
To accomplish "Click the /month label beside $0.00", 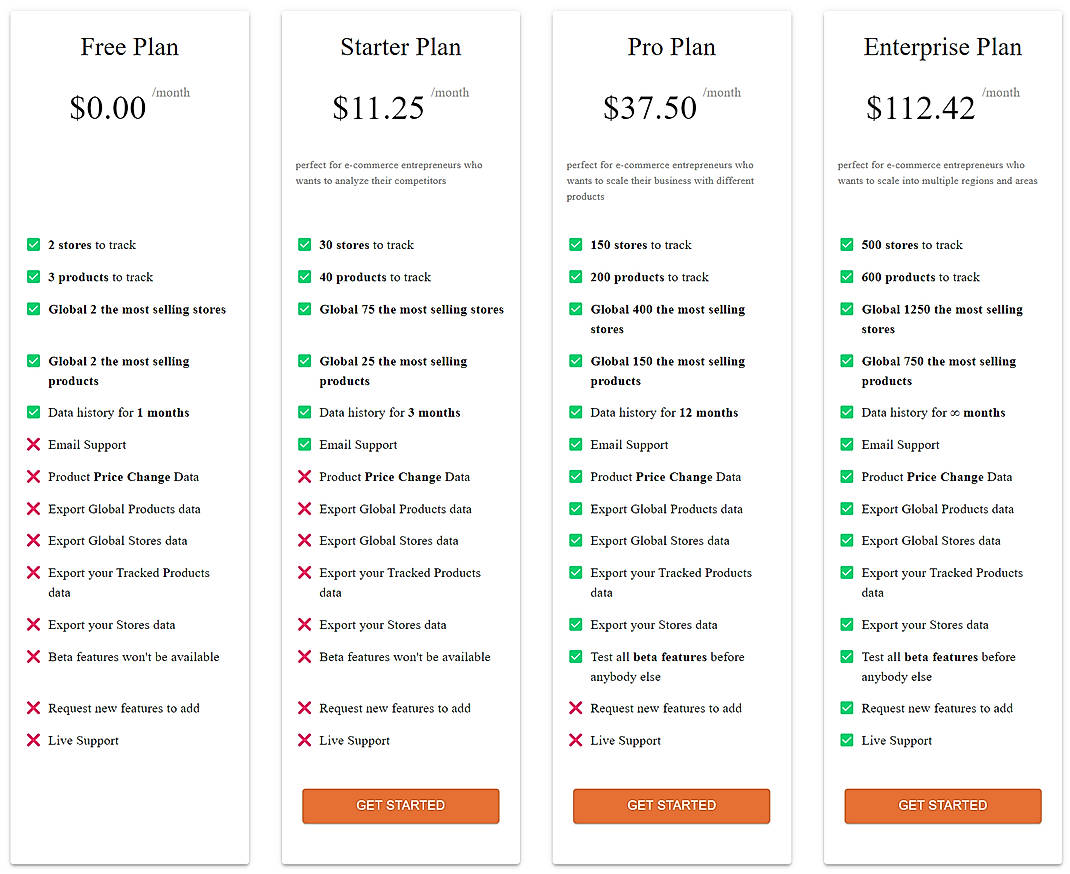I will (x=171, y=92).
